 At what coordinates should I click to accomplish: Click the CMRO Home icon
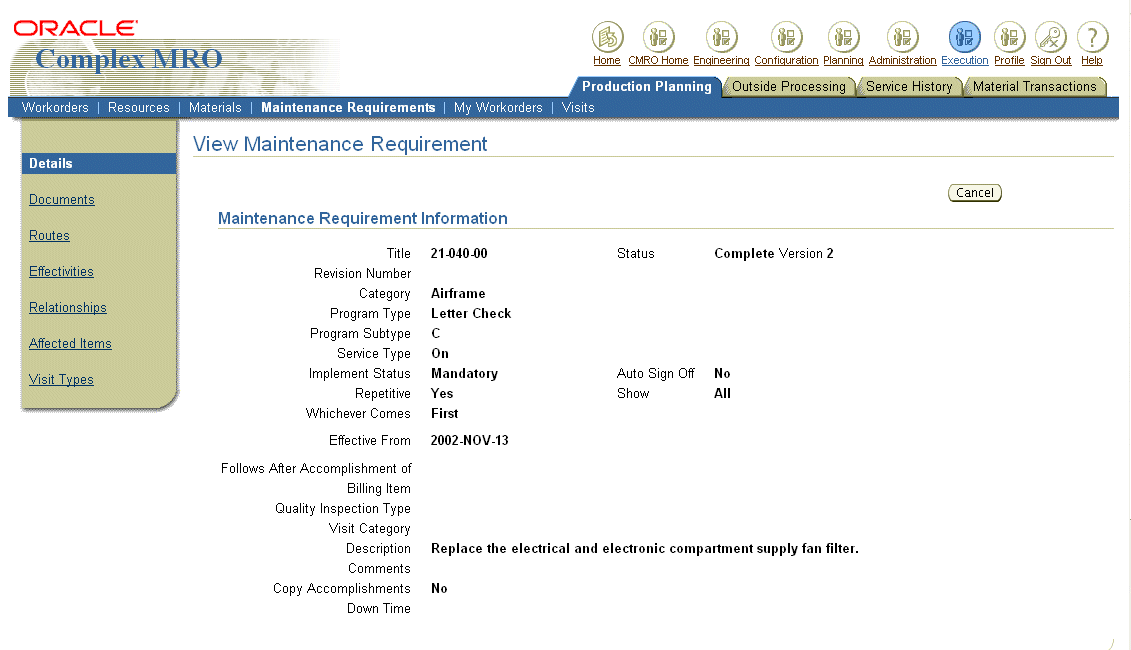click(658, 37)
